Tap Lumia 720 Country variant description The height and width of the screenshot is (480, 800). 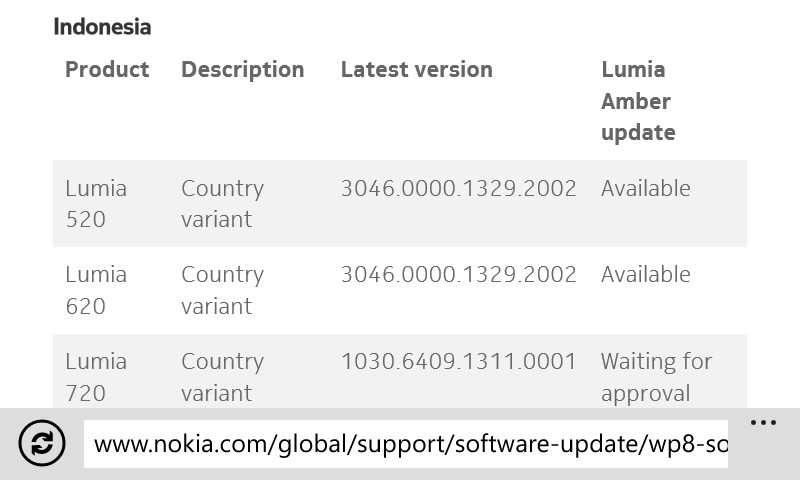tap(222, 377)
